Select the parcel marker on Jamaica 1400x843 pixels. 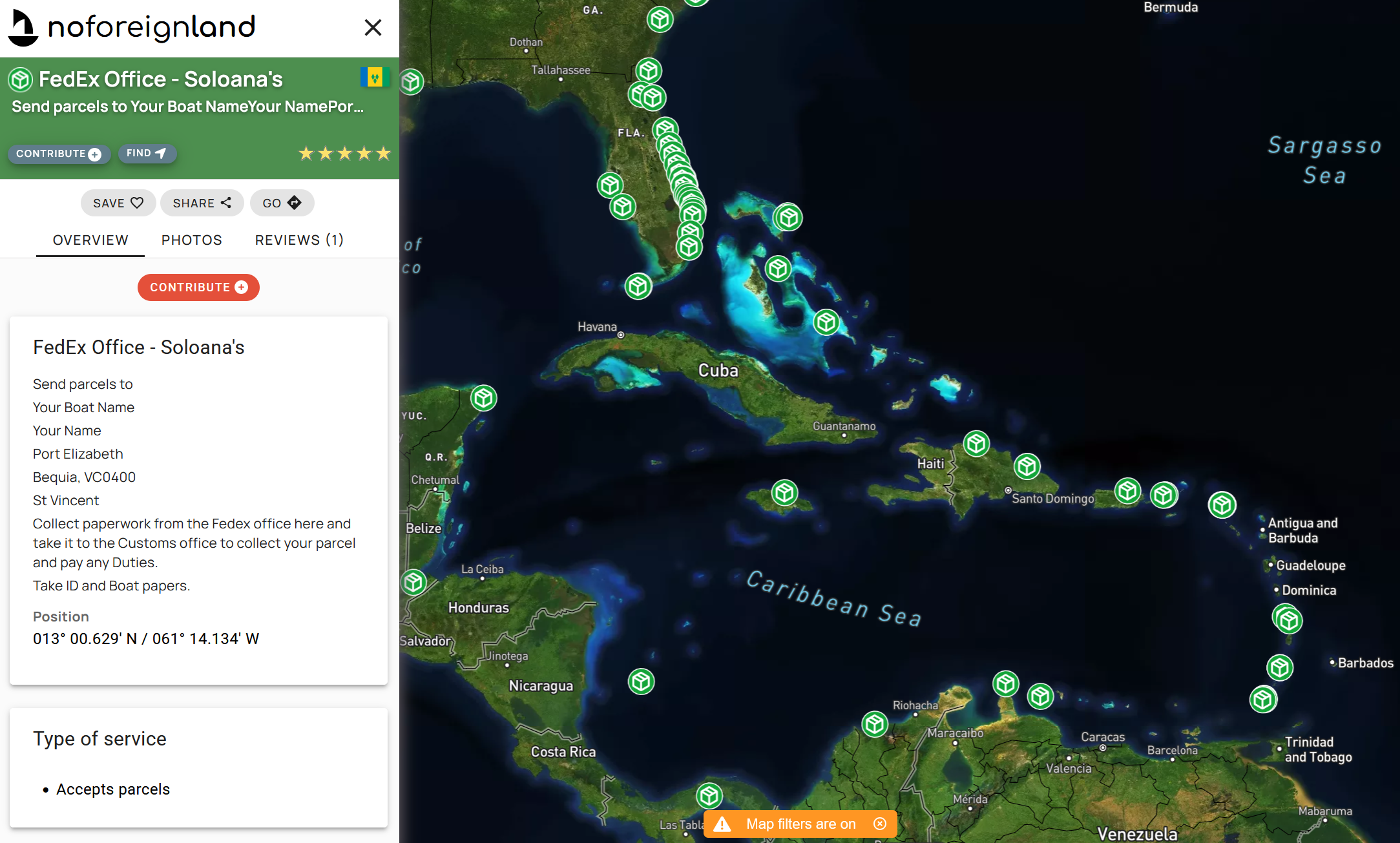coord(785,494)
